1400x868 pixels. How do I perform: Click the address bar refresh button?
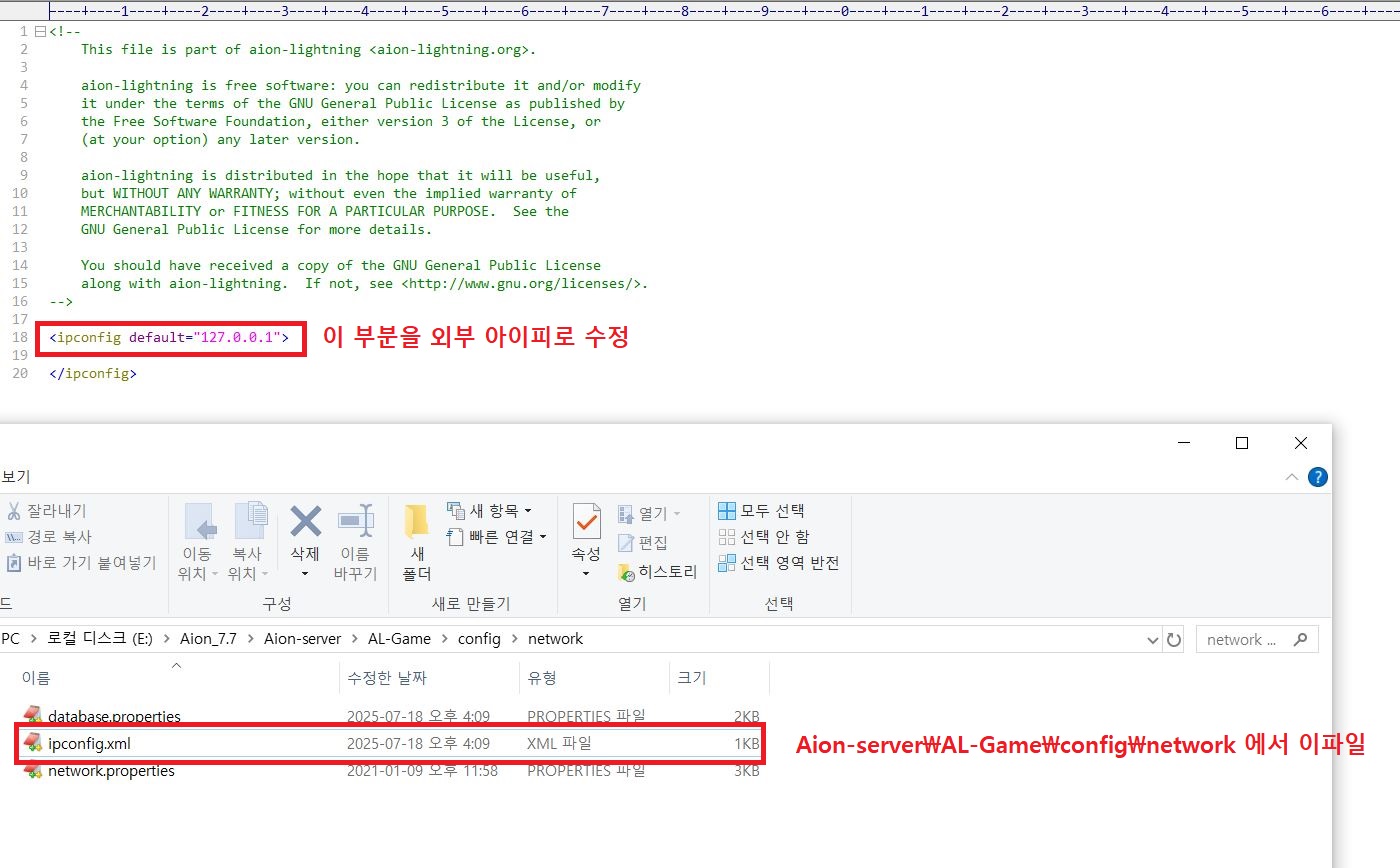click(1174, 639)
